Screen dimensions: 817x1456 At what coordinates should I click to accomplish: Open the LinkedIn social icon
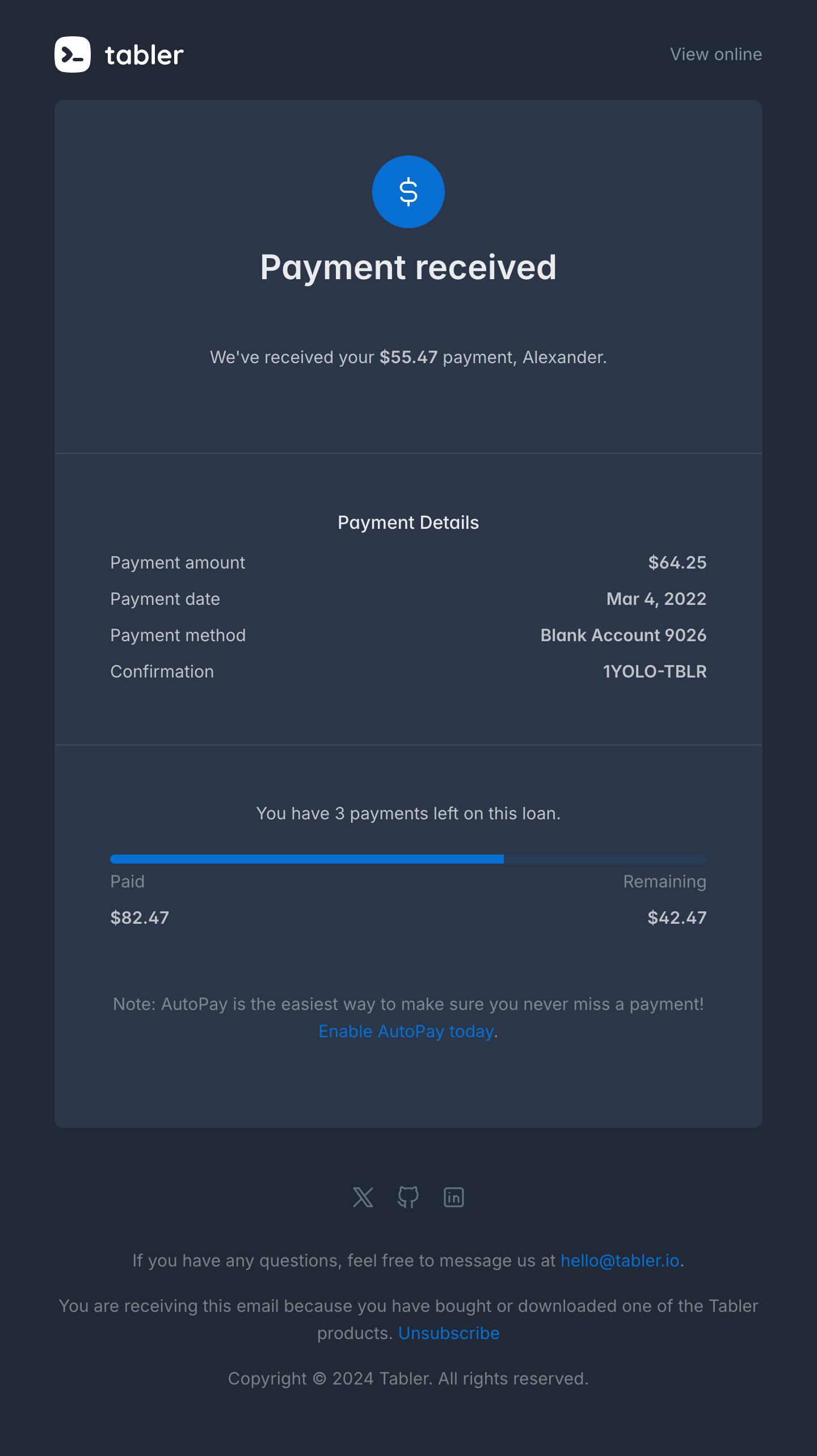[x=454, y=1197]
